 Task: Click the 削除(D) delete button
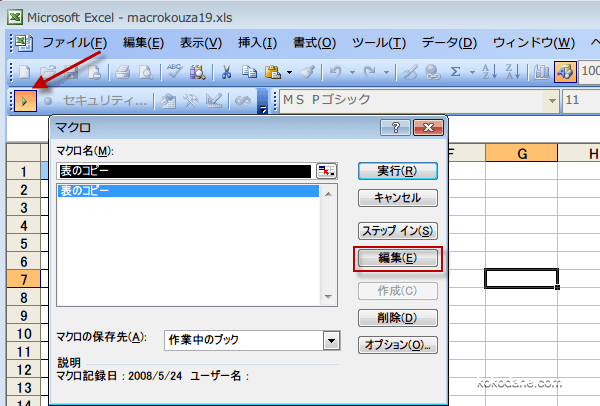point(398,318)
